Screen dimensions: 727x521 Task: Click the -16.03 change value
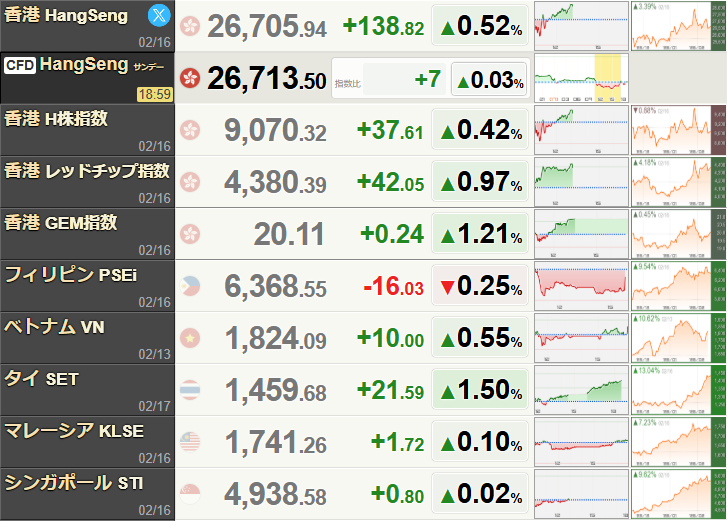coord(394,286)
